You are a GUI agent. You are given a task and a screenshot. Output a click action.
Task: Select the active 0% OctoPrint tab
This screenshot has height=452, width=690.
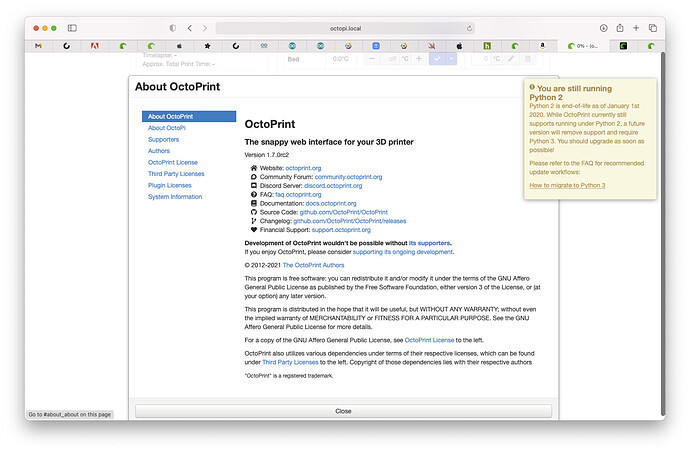click(x=583, y=46)
